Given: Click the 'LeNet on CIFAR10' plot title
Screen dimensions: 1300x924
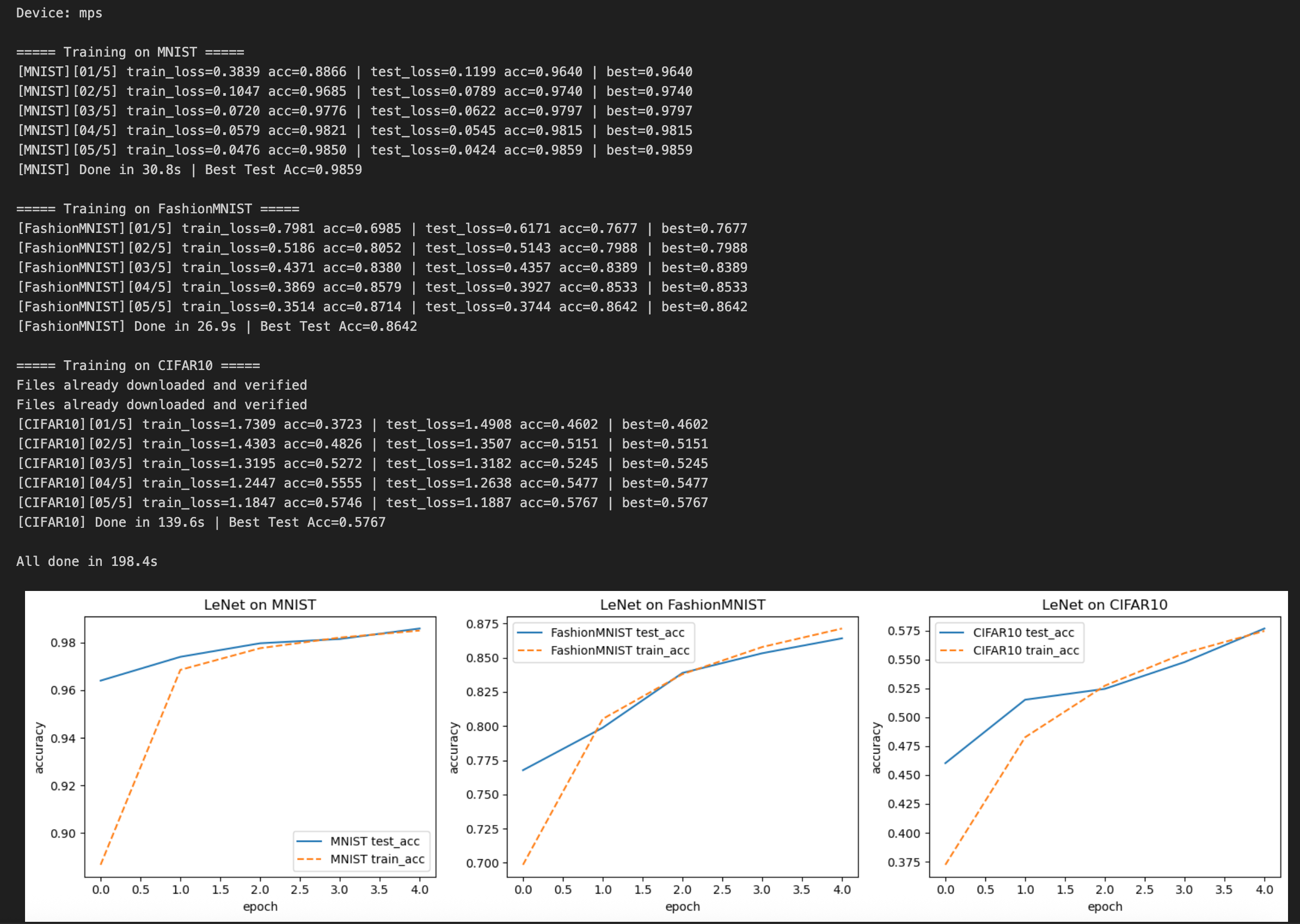Looking at the screenshot, I should pos(1104,605).
